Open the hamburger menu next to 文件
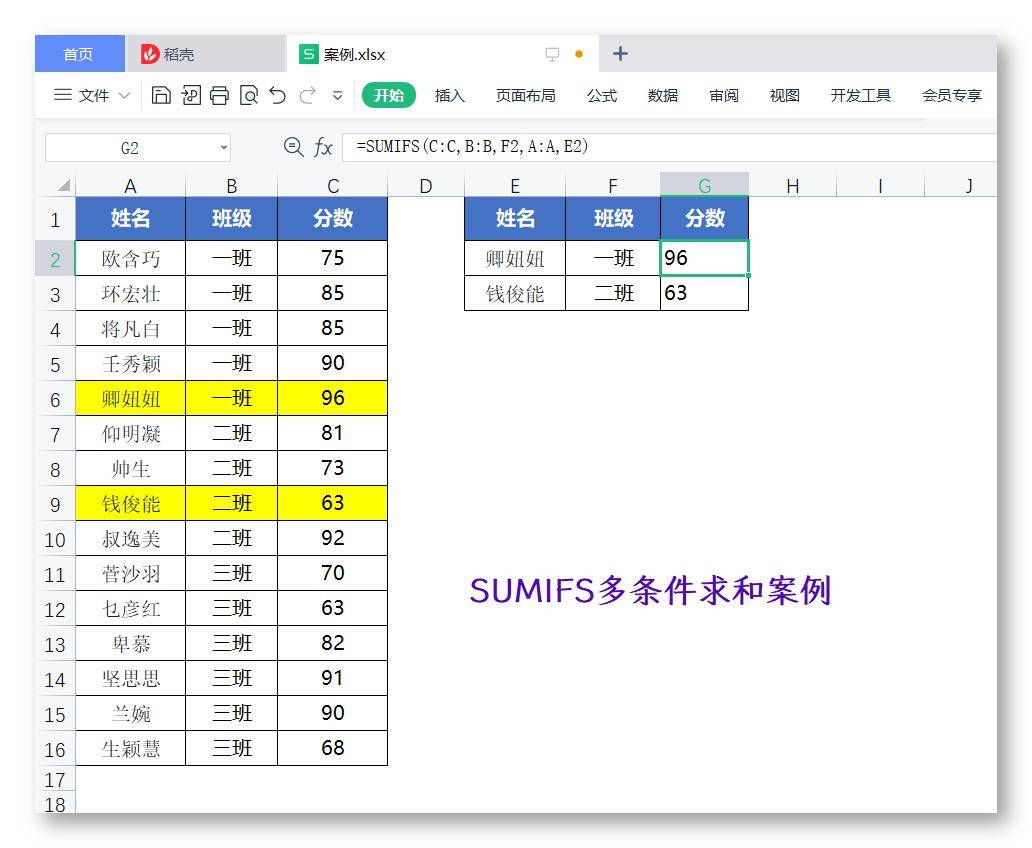 click(62, 94)
